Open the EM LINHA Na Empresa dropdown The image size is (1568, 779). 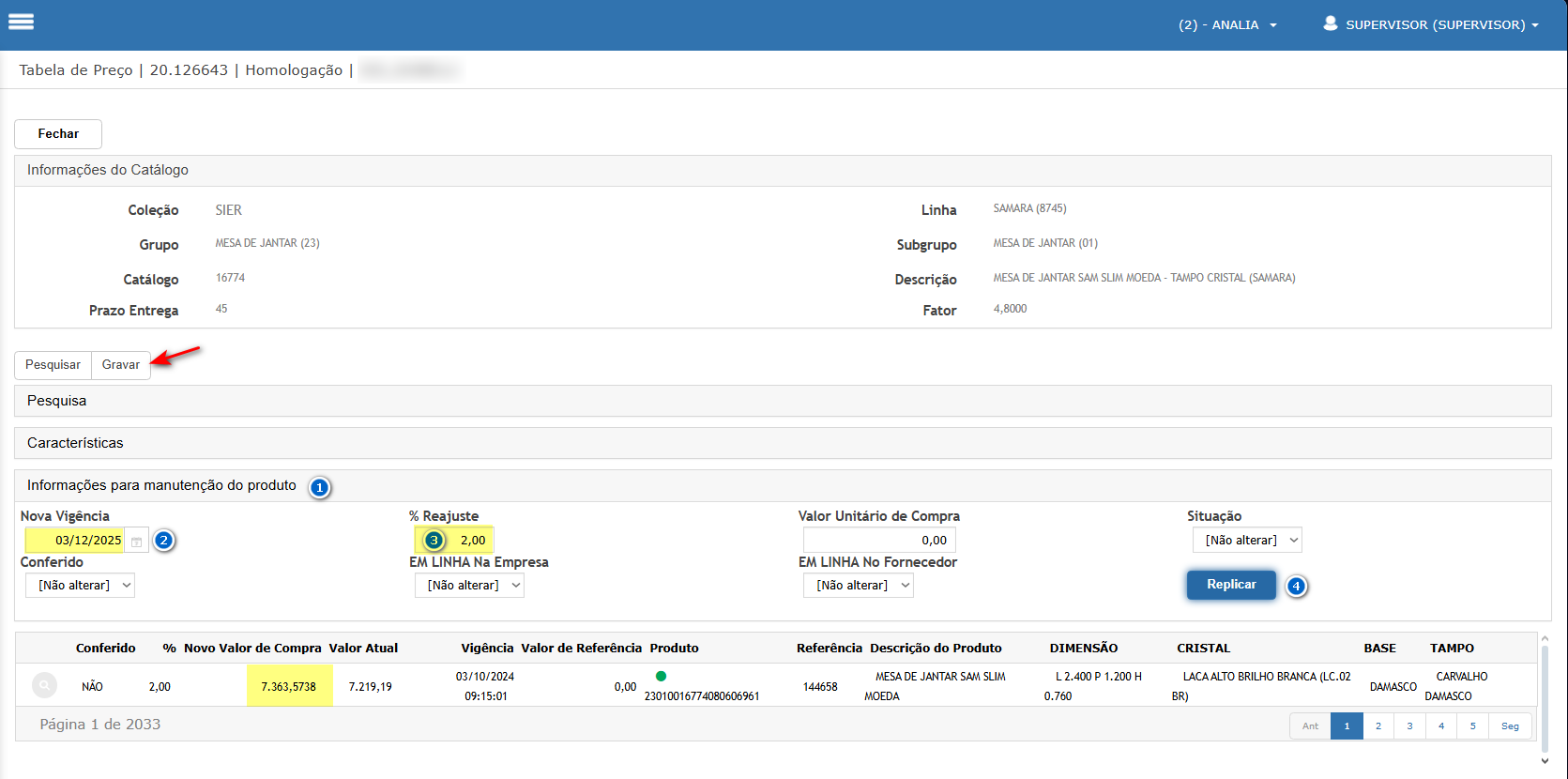click(469, 586)
